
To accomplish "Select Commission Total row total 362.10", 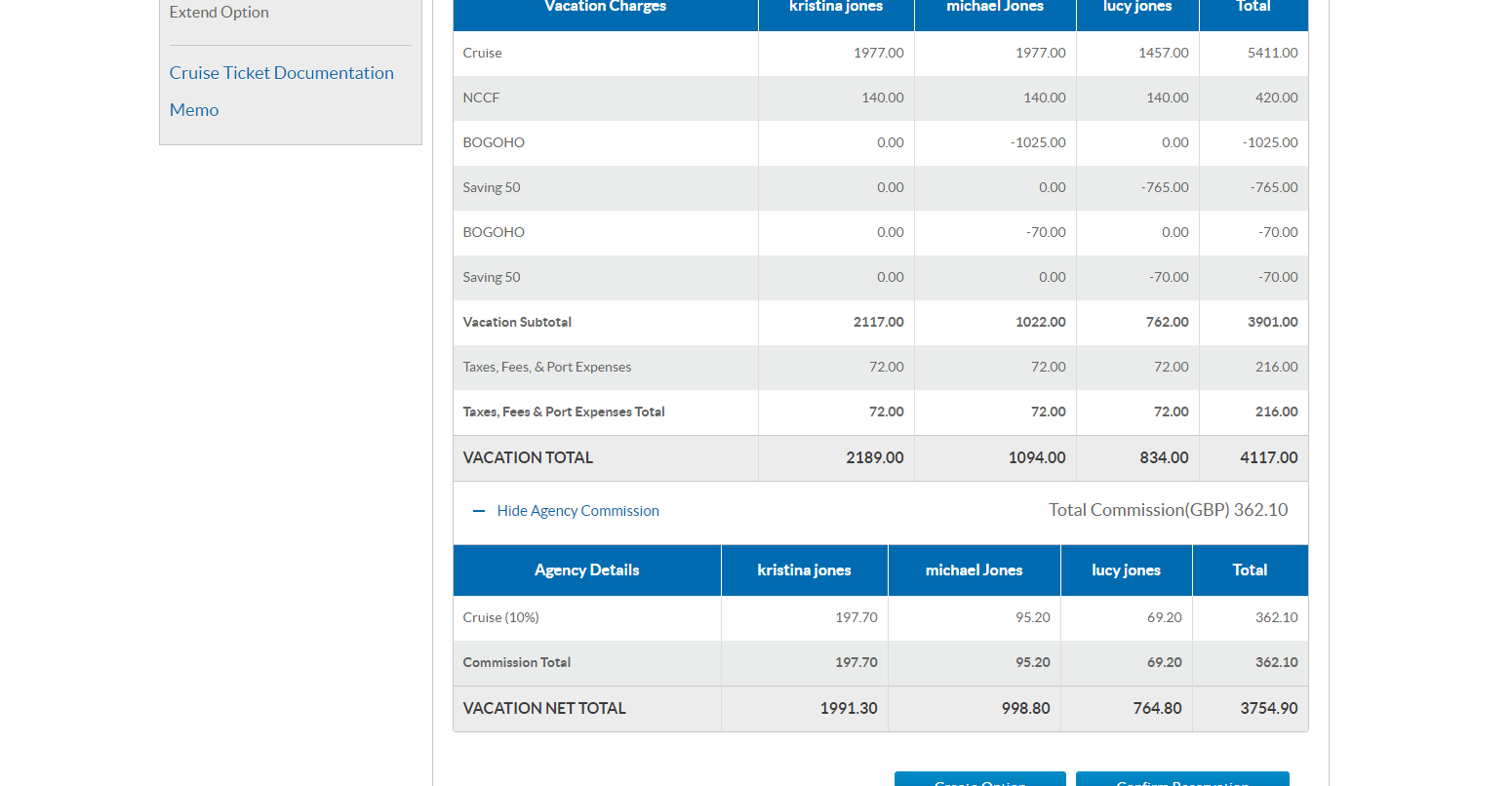I will [1277, 663].
